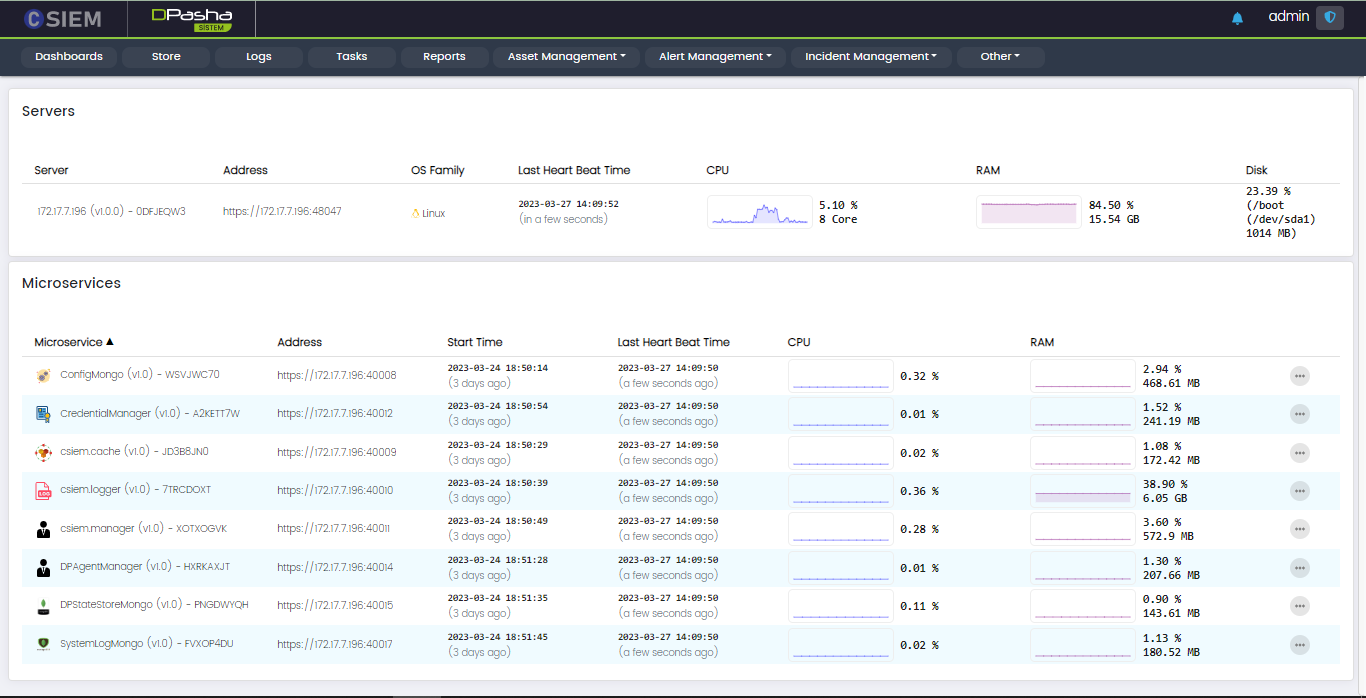Click the DPStateStoreMongo microservice icon
Screen dimensions: 1366x698
coord(43,606)
